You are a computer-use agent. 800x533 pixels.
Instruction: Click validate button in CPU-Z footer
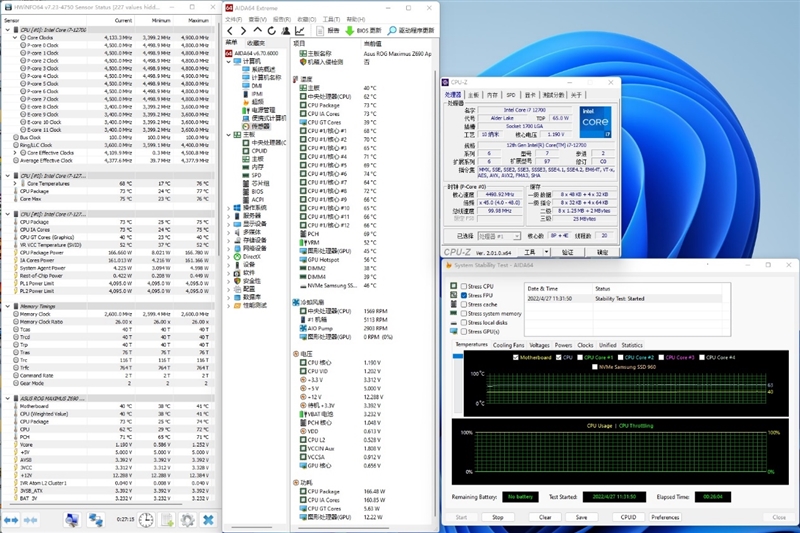pyautogui.click(x=567, y=252)
